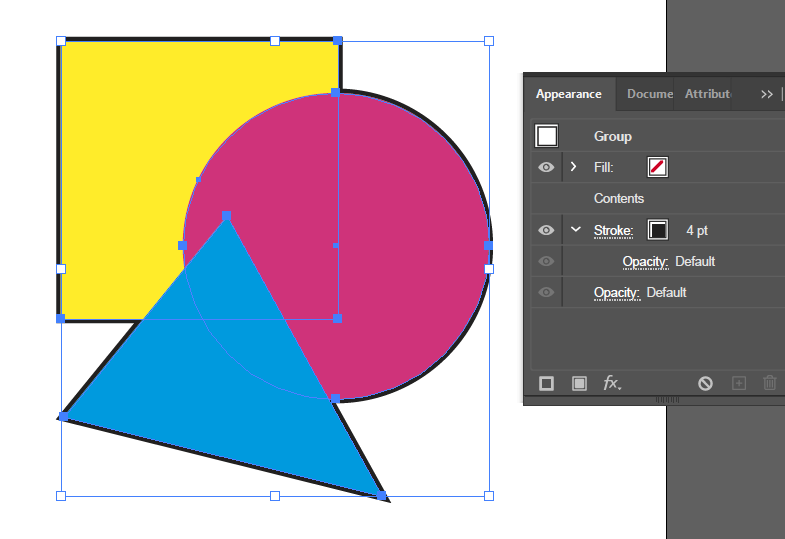Click the Appearance panel resize grip

[x=667, y=399]
